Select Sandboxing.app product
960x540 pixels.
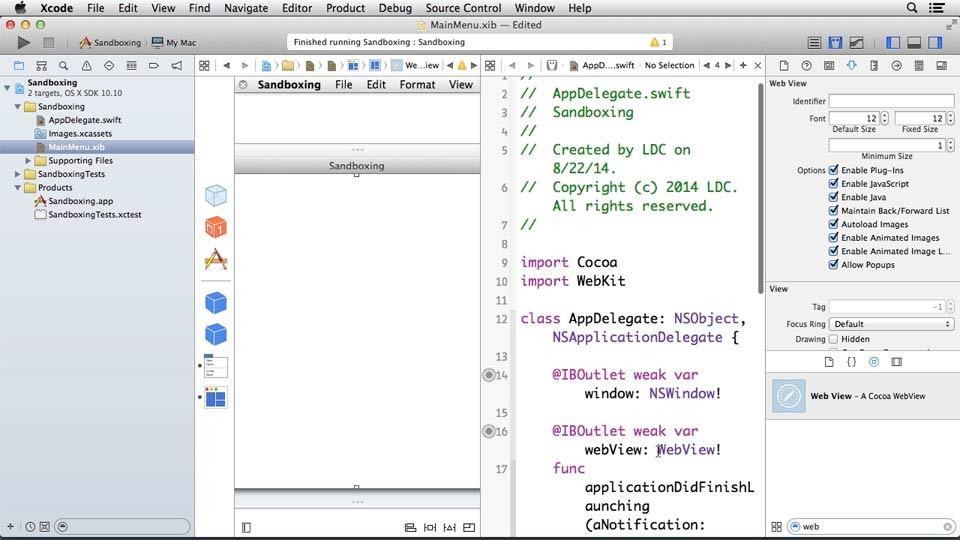click(80, 201)
